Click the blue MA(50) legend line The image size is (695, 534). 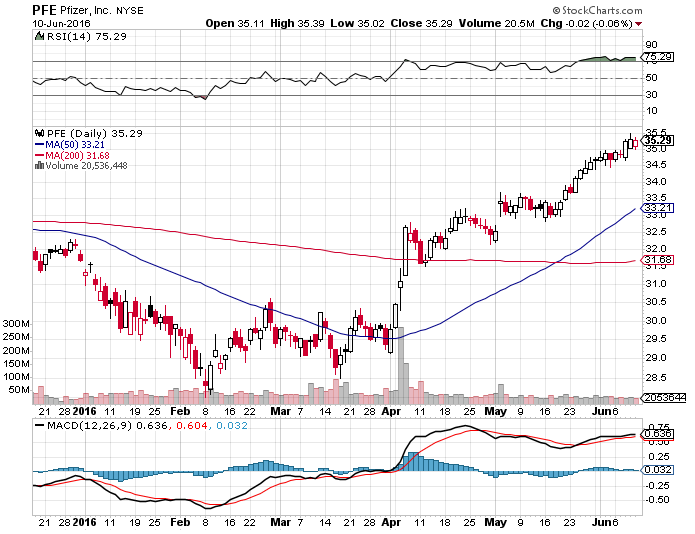[x=39, y=144]
